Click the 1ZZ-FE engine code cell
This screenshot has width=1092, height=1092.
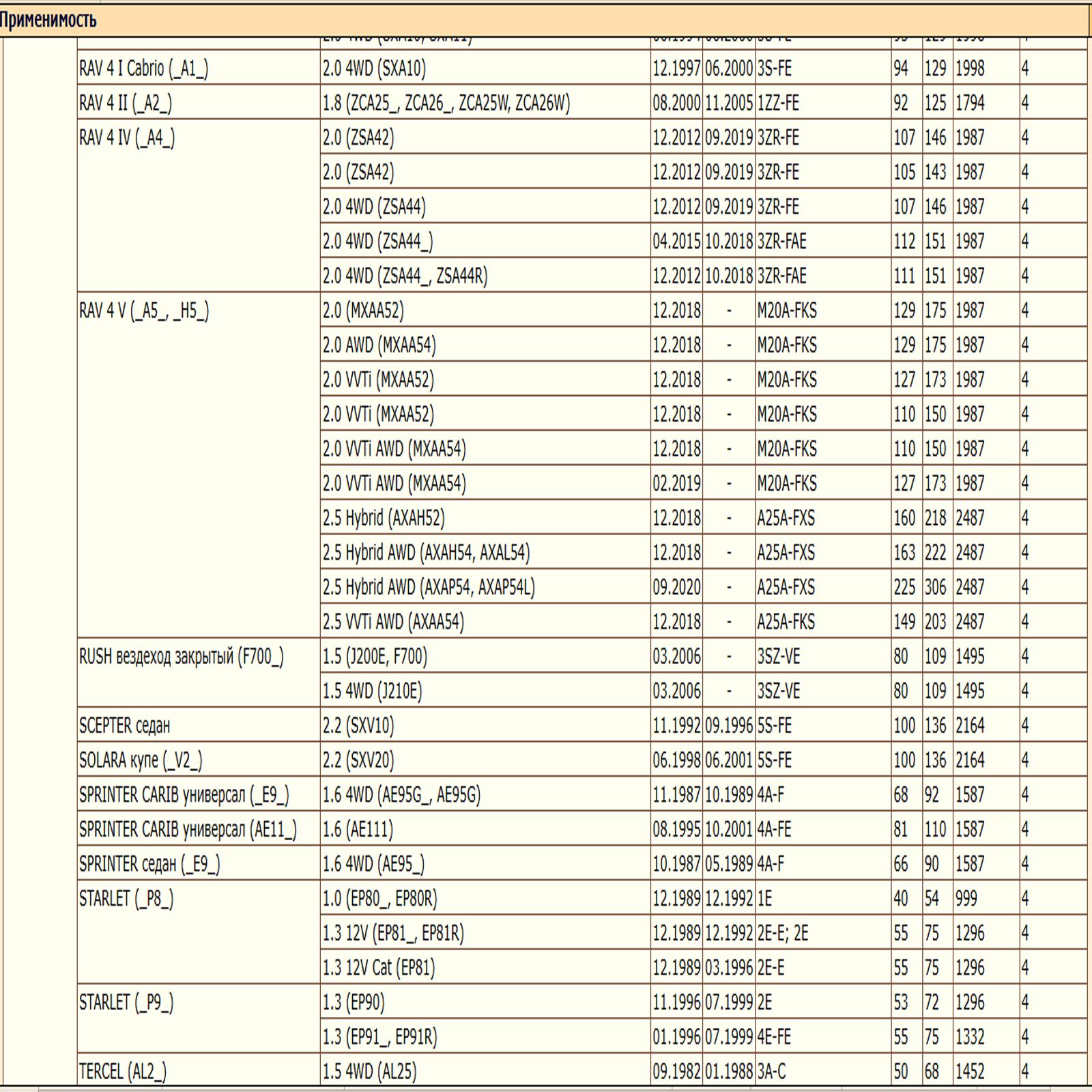[778, 103]
